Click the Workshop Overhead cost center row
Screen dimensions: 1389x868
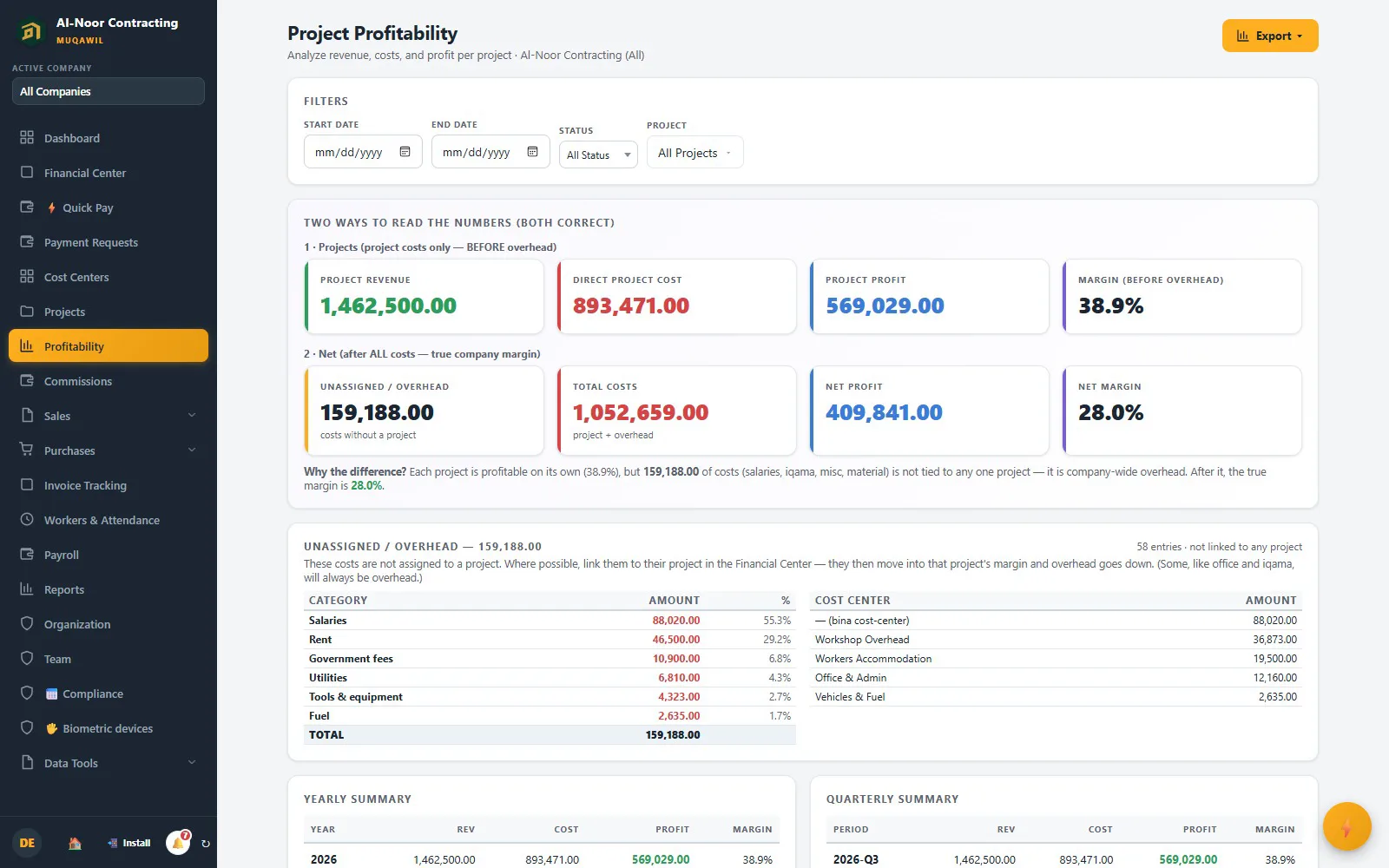click(x=1056, y=640)
